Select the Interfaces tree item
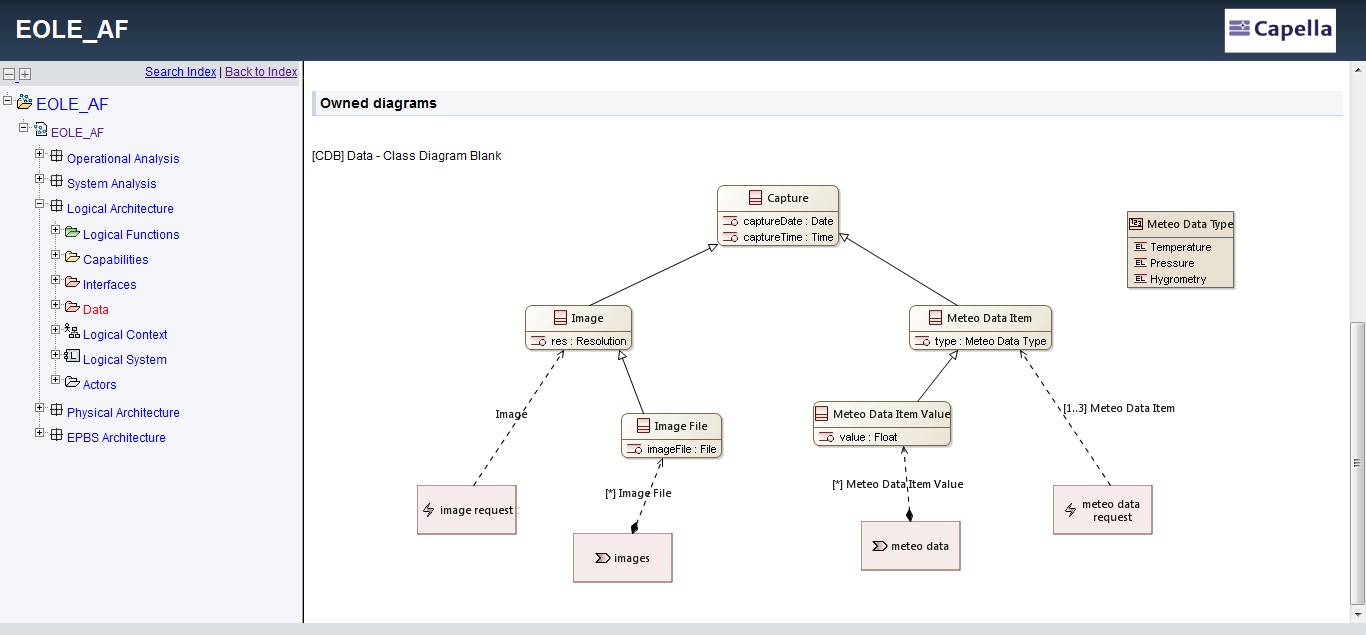This screenshot has width=1366, height=635. 110,285
